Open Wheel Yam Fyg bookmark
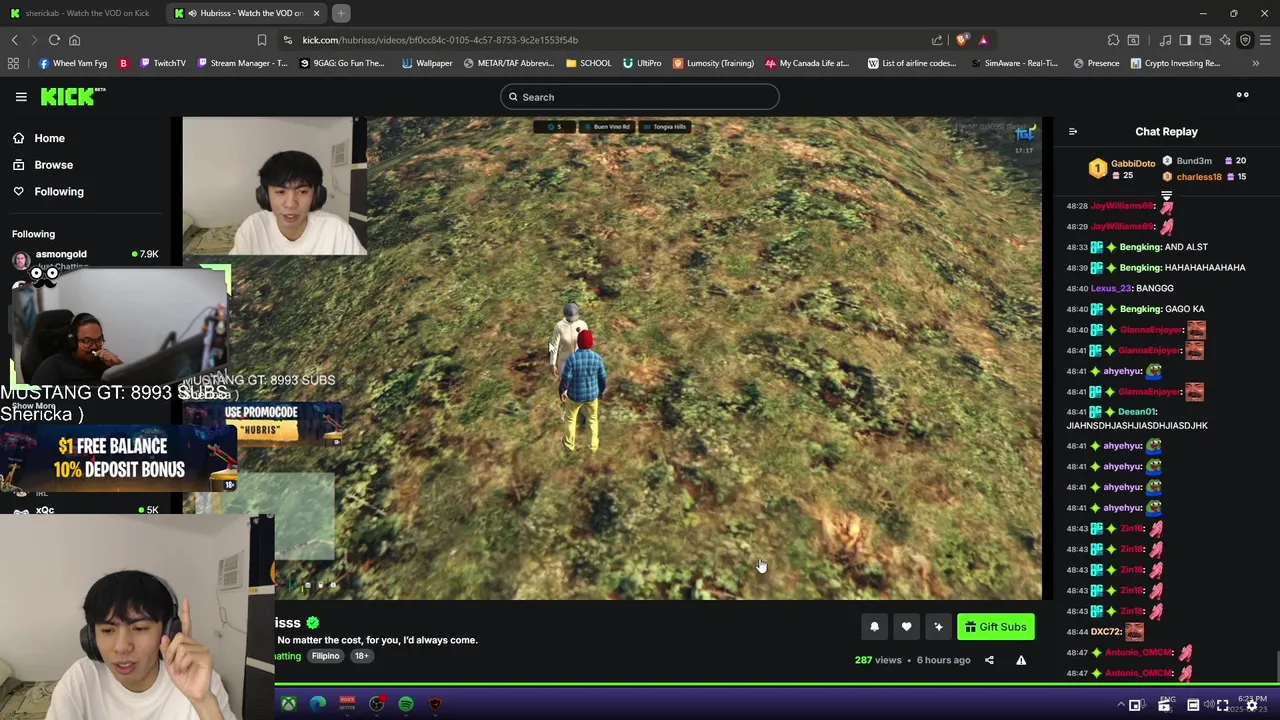Screen dimensions: 1280x720 pos(73,63)
